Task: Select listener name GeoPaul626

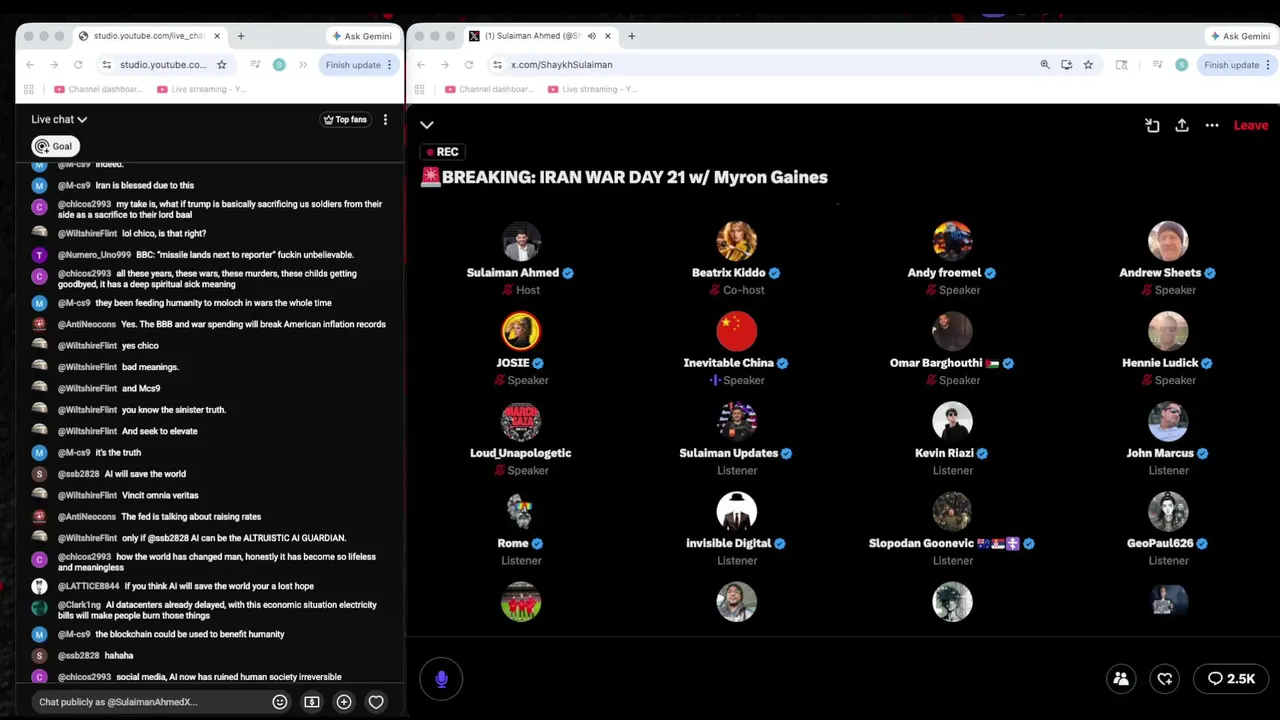Action: click(x=1160, y=543)
